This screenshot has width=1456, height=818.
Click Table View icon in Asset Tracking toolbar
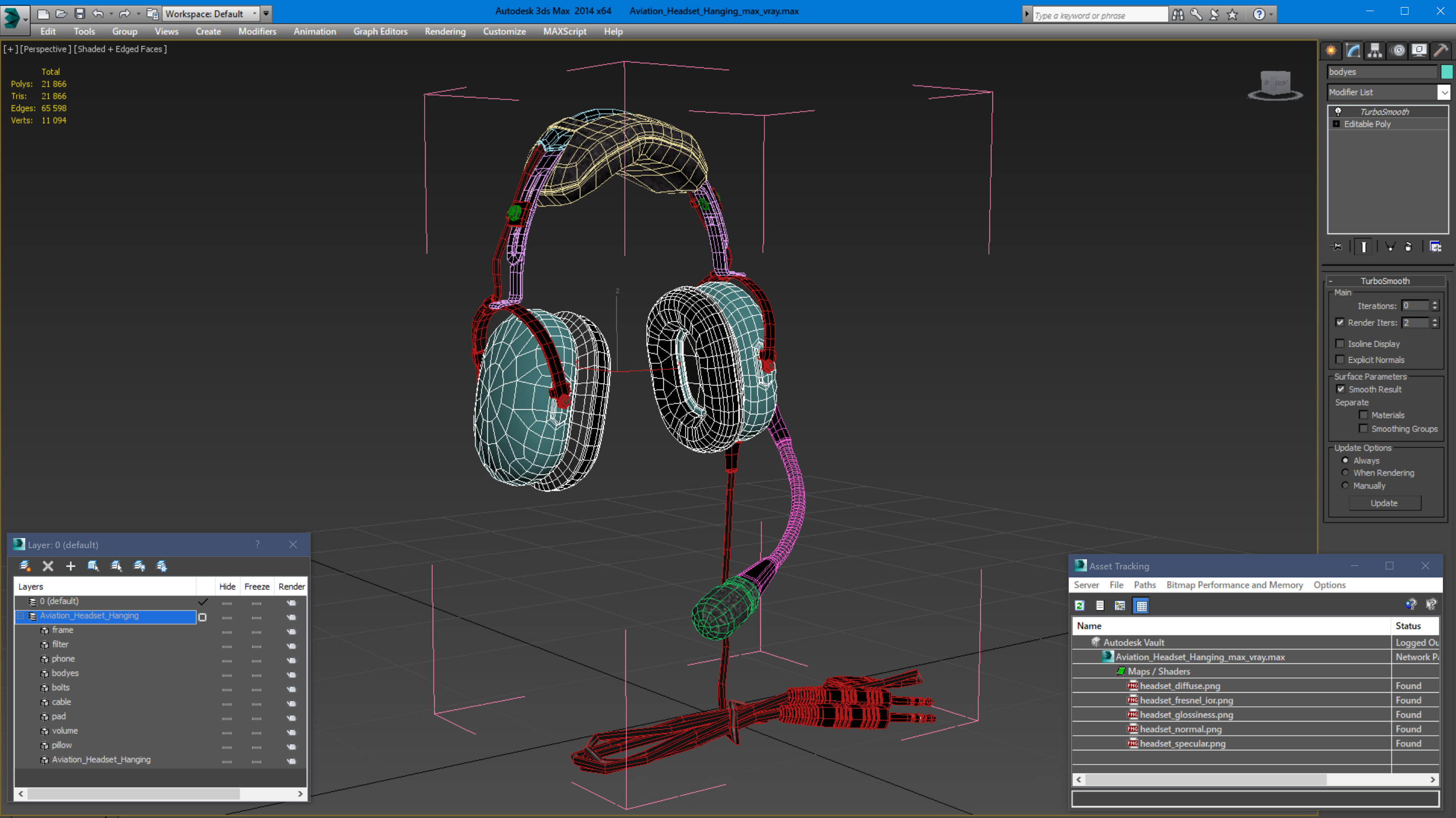coord(1141,605)
